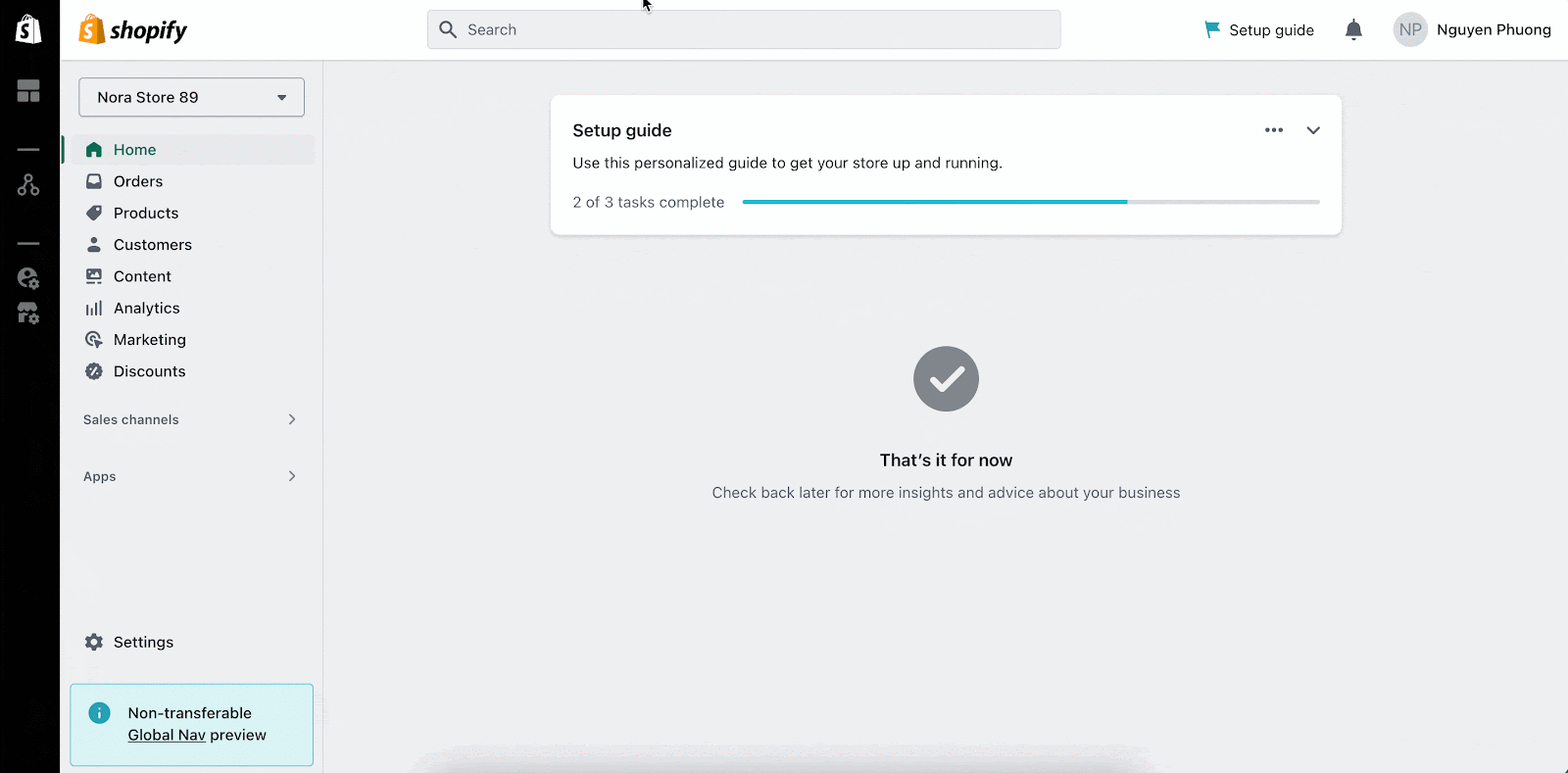Click the info icon in Global Nav banner
Screen dimensions: 1568x773
(x=99, y=713)
